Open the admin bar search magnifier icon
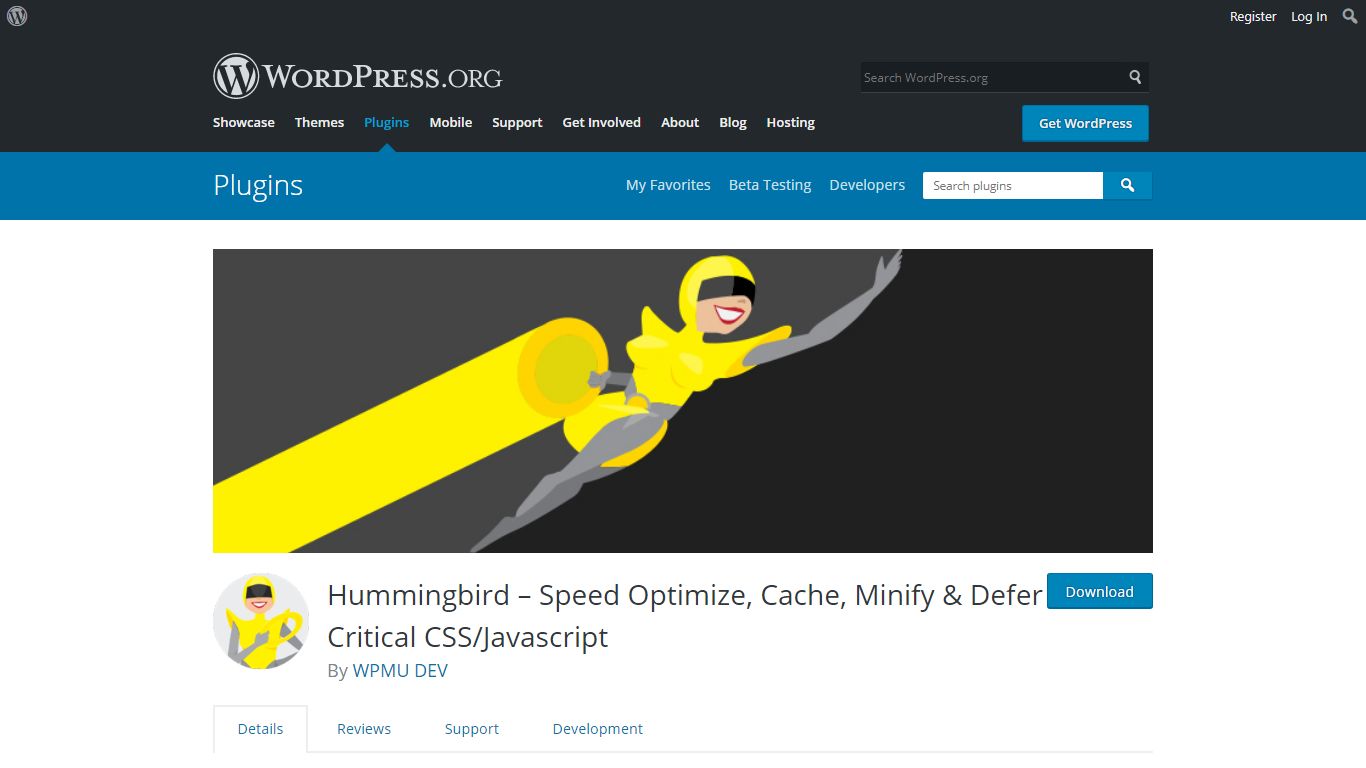The height and width of the screenshot is (768, 1366). click(x=1350, y=16)
